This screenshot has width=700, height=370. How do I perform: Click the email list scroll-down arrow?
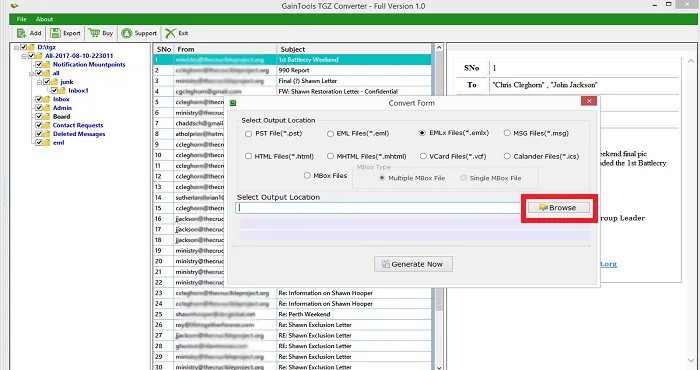[x=439, y=367]
